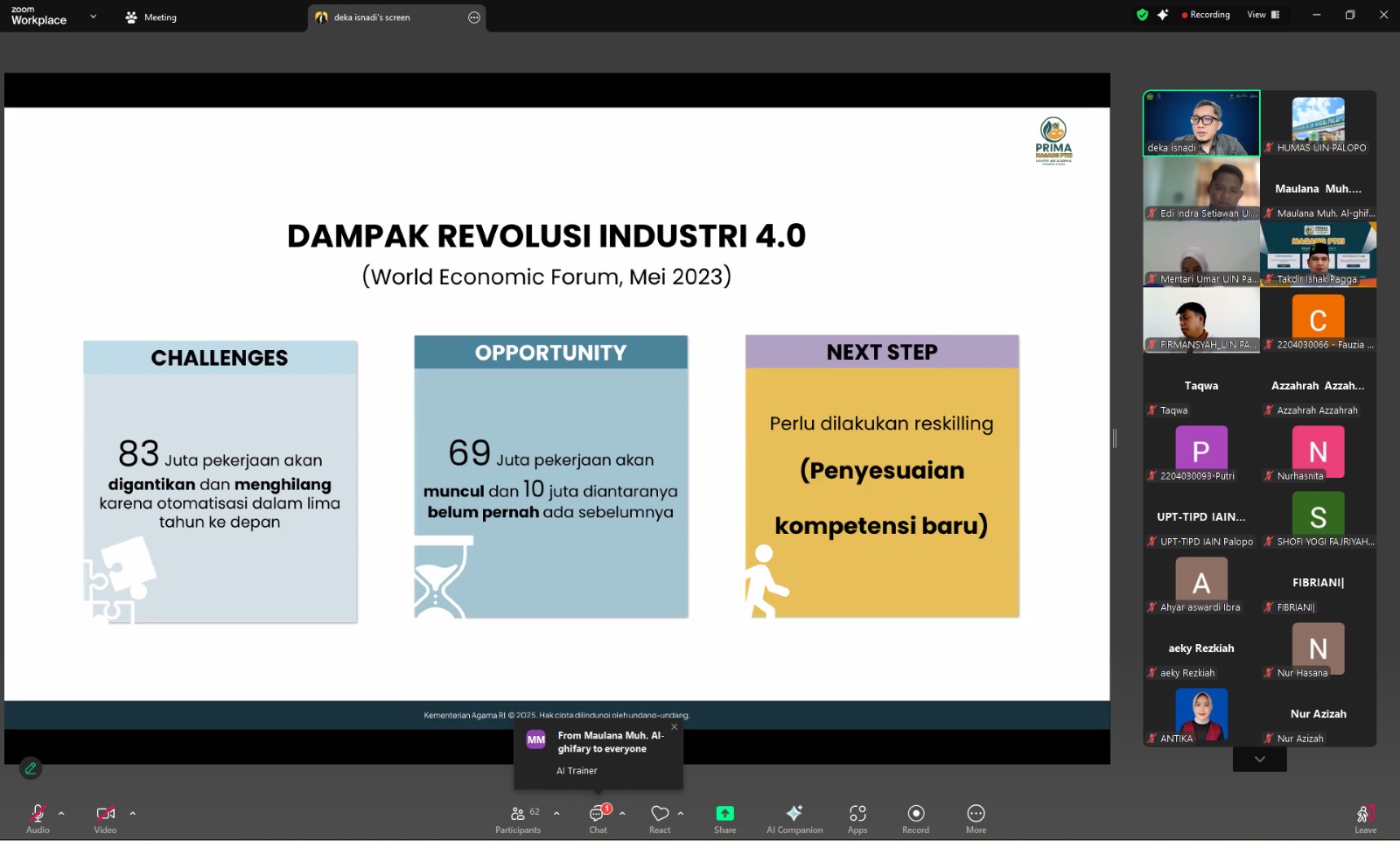Turn on camera with Video button
The height and width of the screenshot is (841, 1400).
point(105,818)
